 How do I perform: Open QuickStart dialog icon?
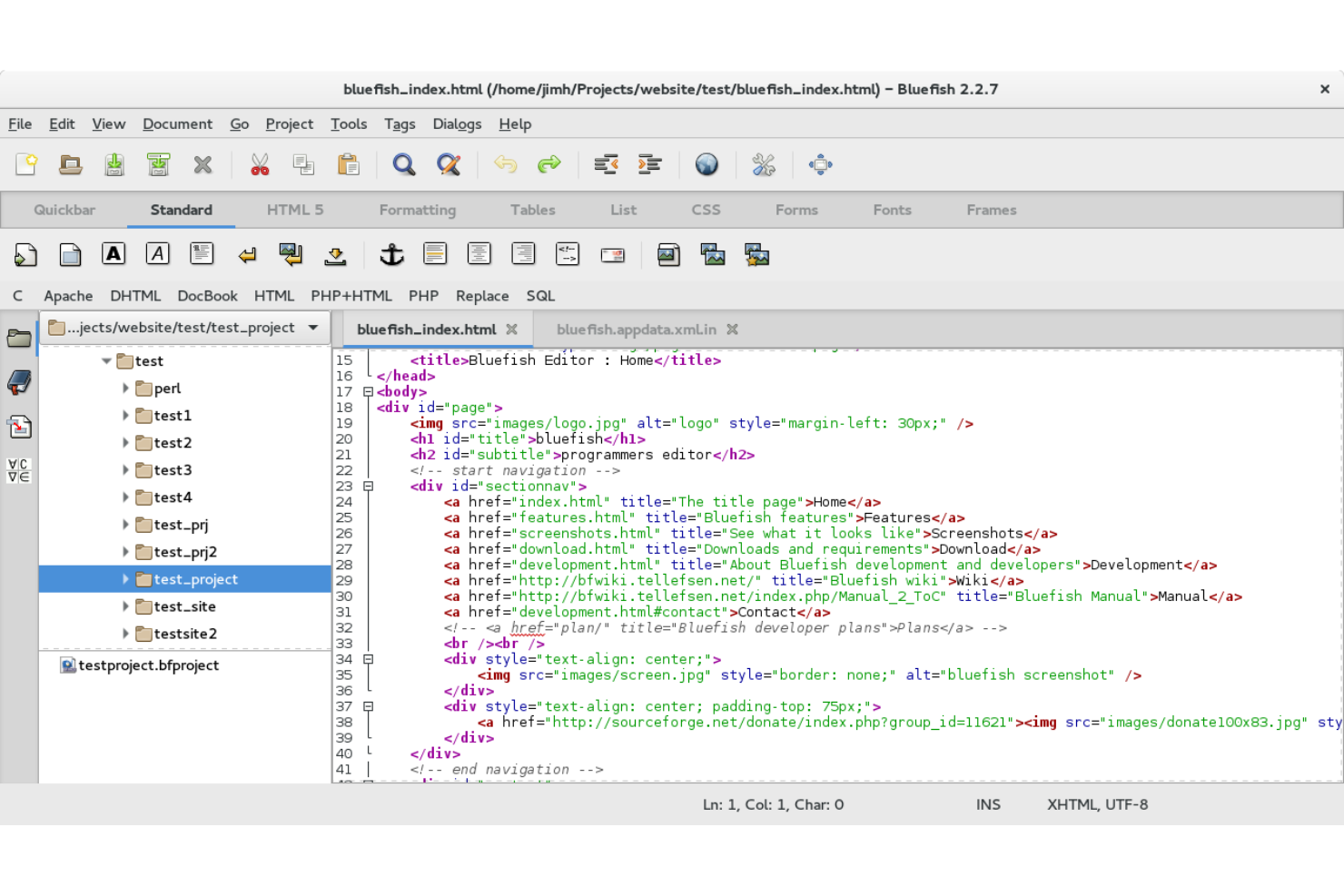[25, 255]
